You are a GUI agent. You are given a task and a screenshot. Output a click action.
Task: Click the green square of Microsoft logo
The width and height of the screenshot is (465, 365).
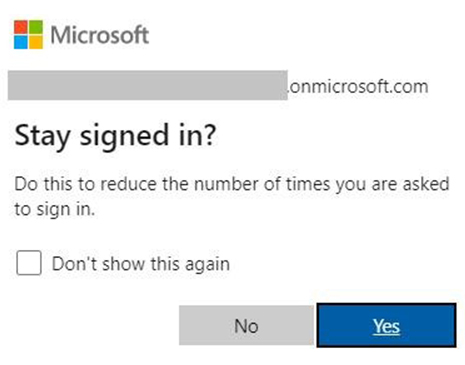(36, 27)
